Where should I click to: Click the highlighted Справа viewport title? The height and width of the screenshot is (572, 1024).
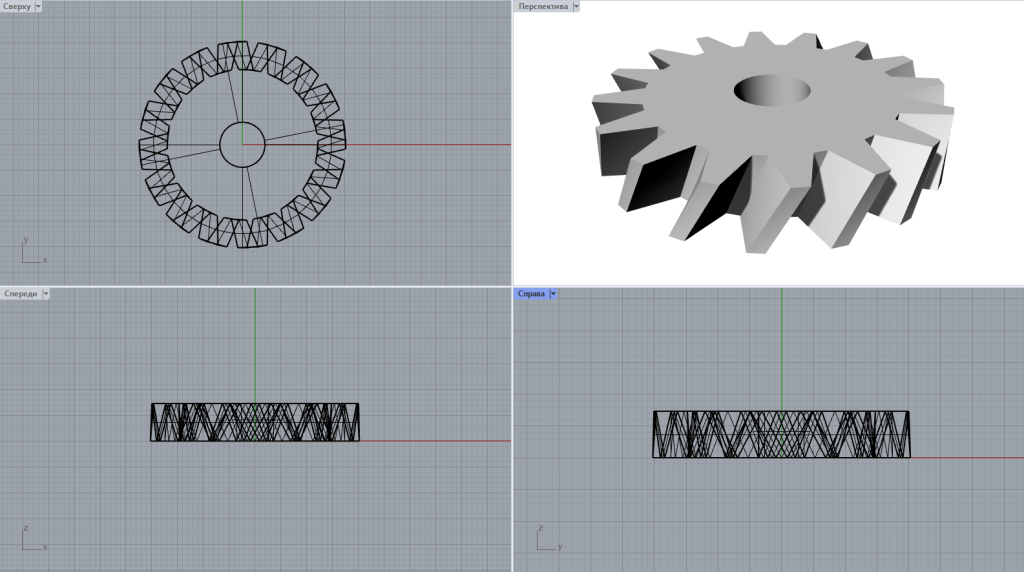(532, 294)
